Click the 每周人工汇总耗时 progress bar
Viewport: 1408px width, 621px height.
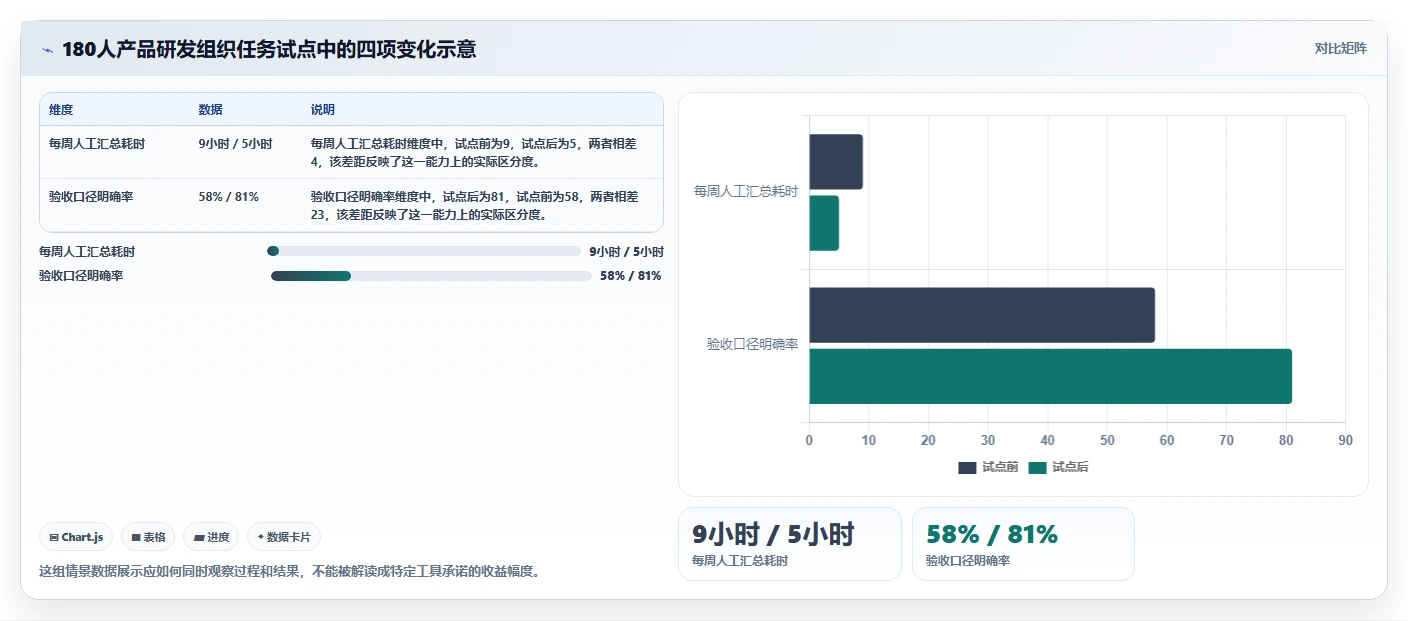(424, 251)
